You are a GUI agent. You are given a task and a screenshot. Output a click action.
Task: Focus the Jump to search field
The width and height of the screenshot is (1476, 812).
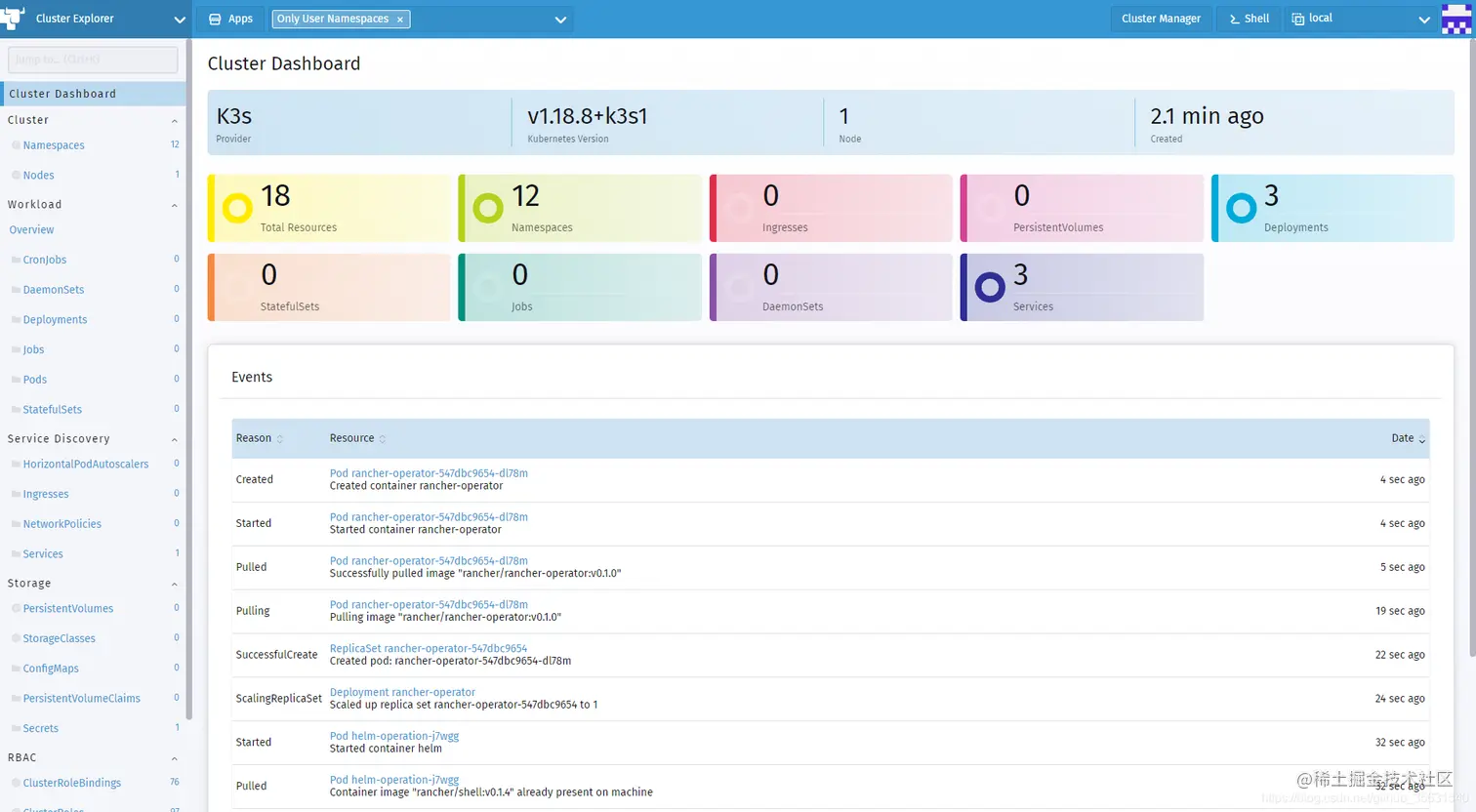(93, 60)
